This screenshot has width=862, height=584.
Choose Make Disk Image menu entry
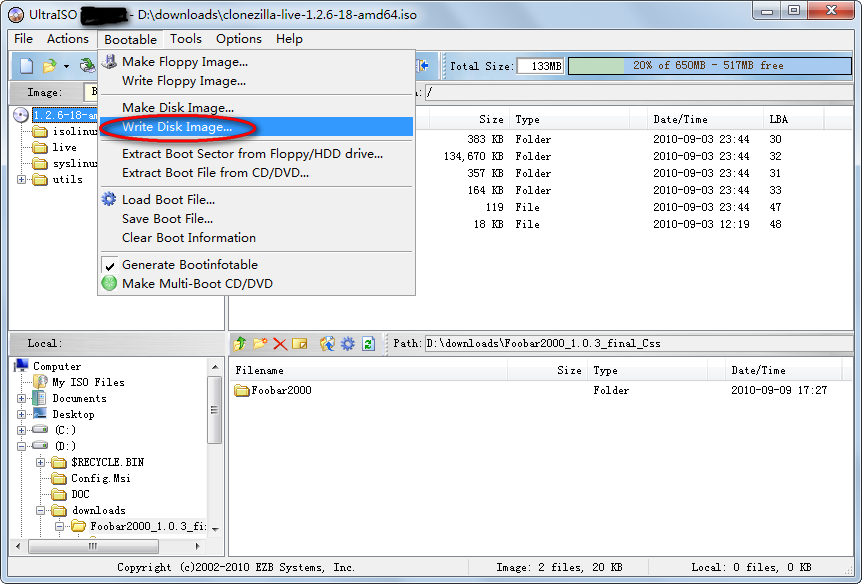tap(256, 108)
